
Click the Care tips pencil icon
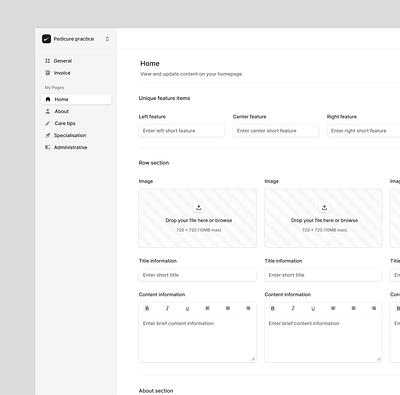pyautogui.click(x=48, y=123)
